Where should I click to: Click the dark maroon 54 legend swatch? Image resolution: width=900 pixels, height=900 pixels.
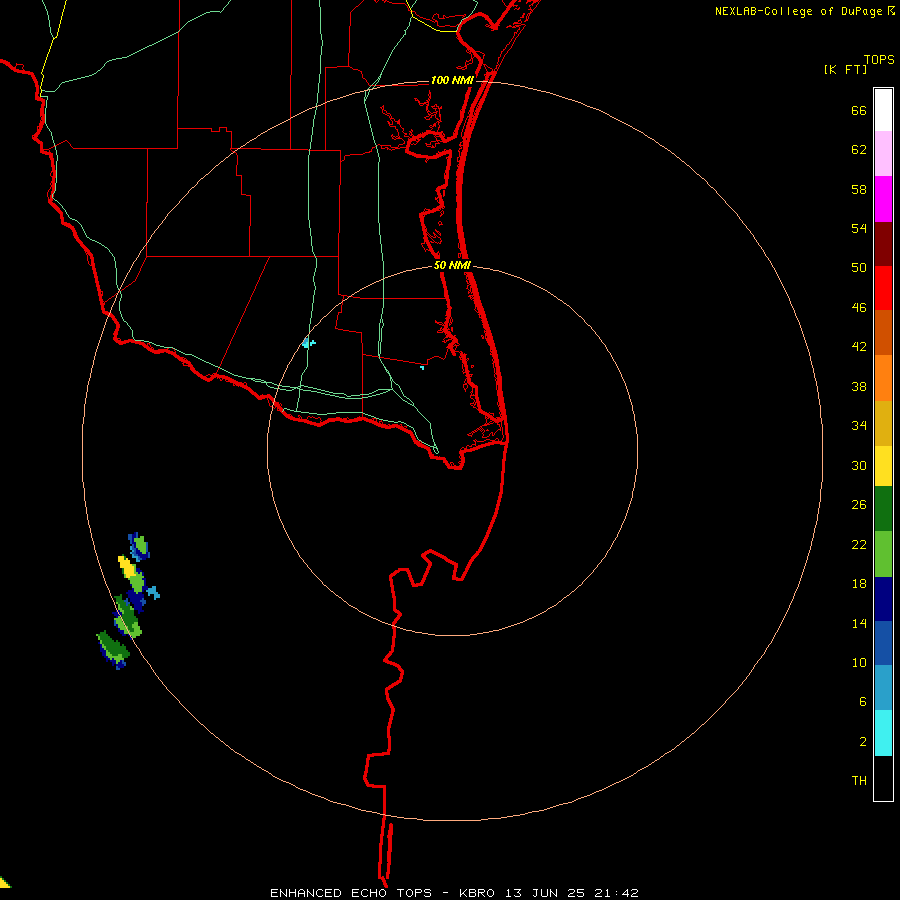883,244
